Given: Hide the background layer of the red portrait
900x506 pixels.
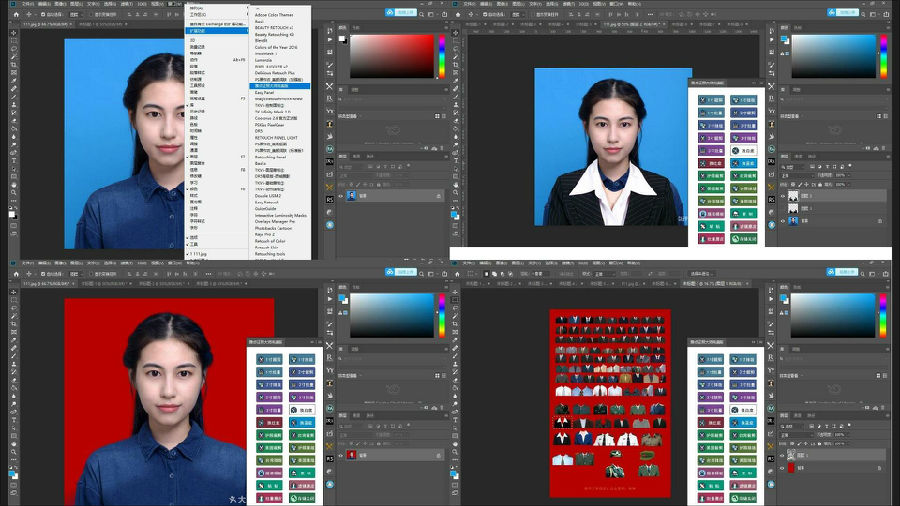Looking at the screenshot, I should 340,454.
